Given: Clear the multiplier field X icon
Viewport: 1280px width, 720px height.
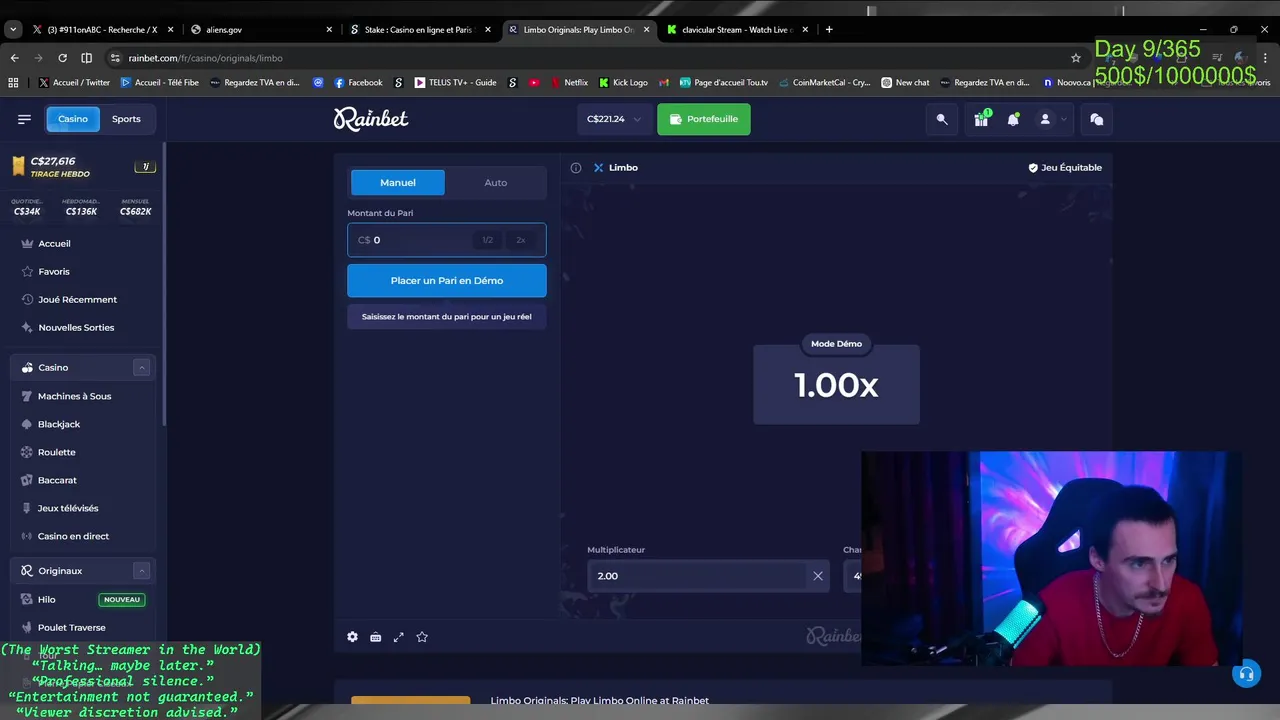Looking at the screenshot, I should pyautogui.click(x=818, y=576).
